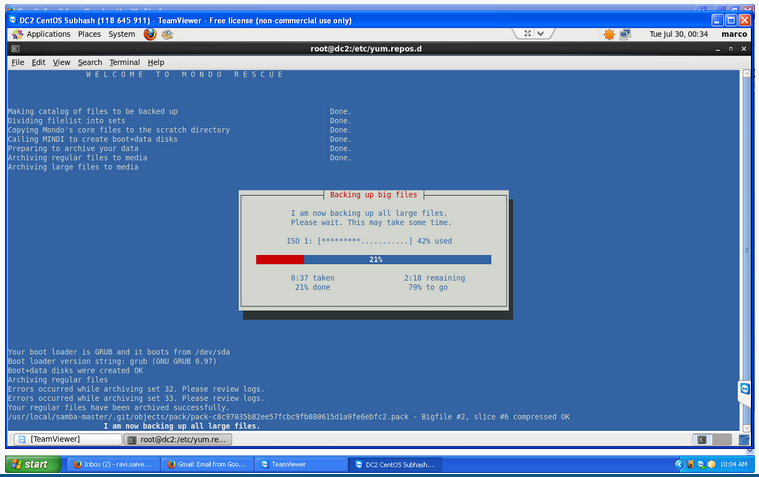
Task: Click the TeamViewer side panel icon
Action: (744, 388)
